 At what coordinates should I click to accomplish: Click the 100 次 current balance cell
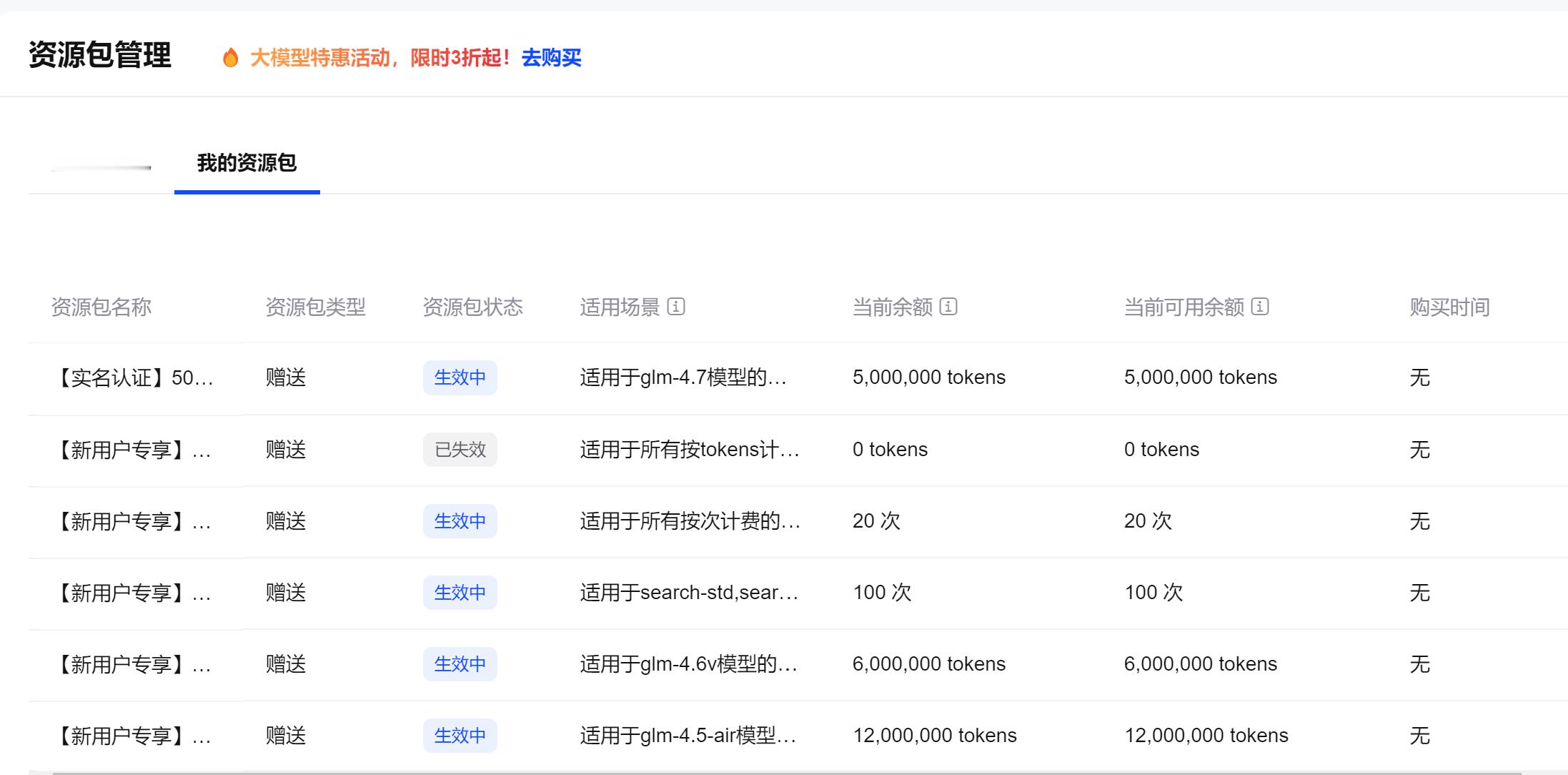click(x=882, y=593)
